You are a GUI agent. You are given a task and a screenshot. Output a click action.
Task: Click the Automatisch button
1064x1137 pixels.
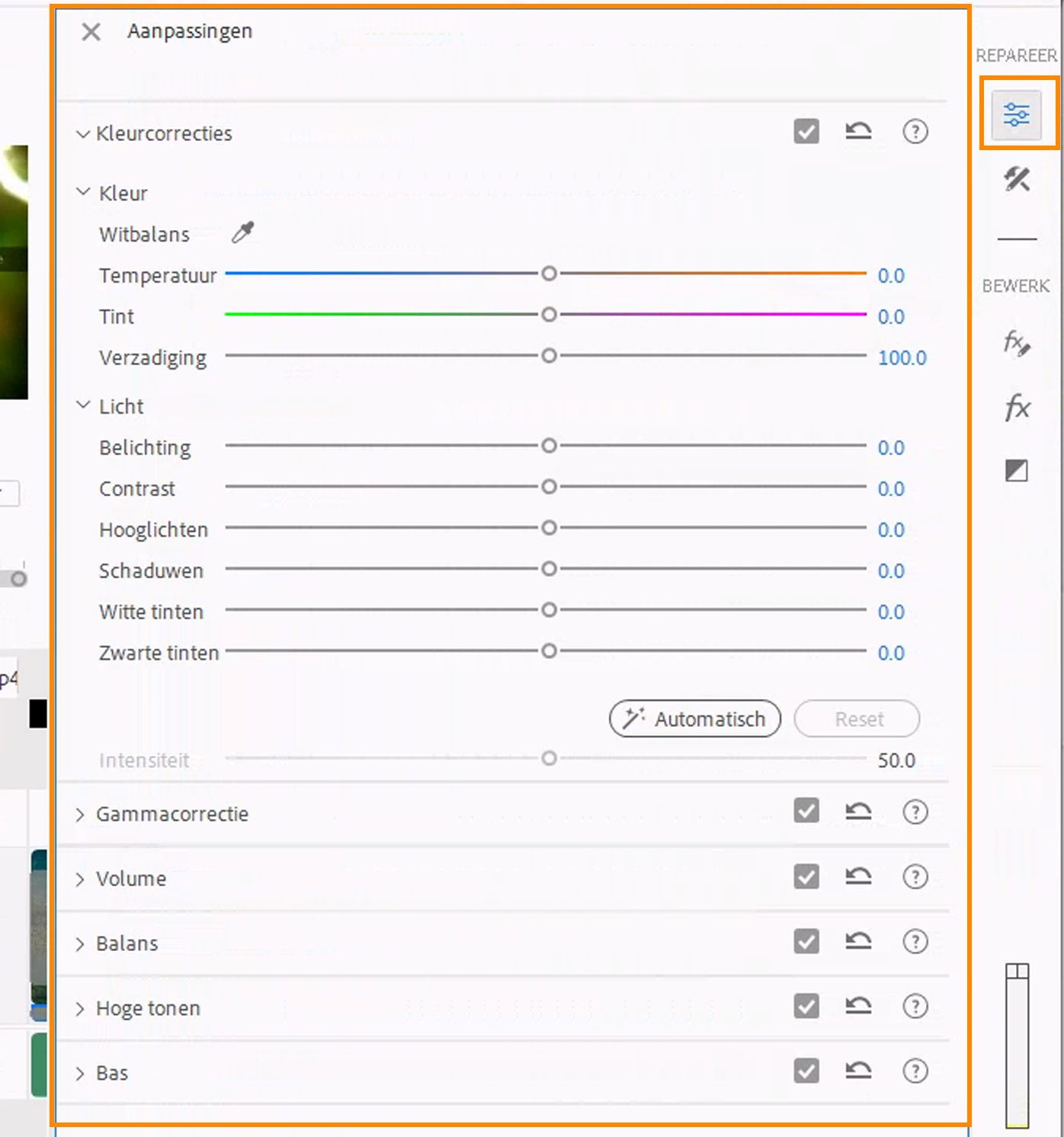695,719
